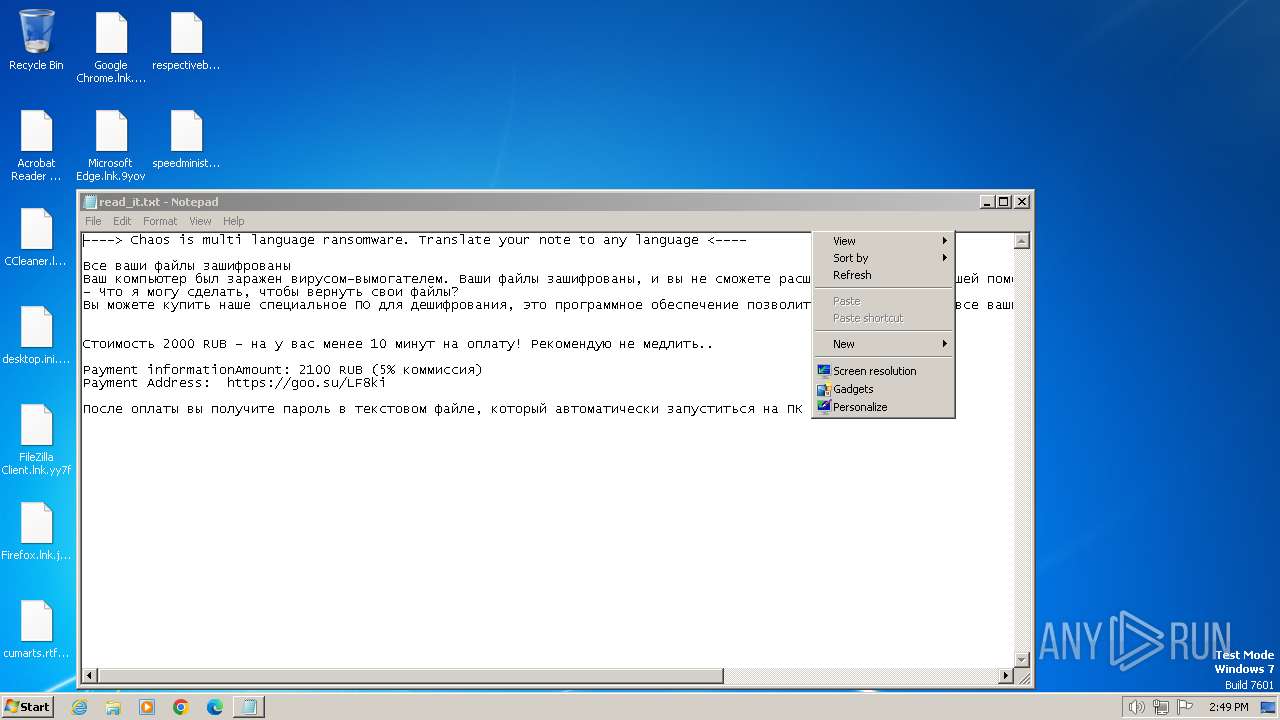Click the https://goo.su/LF8ki payment address text
Image resolution: width=1280 pixels, height=720 pixels.
click(x=306, y=383)
